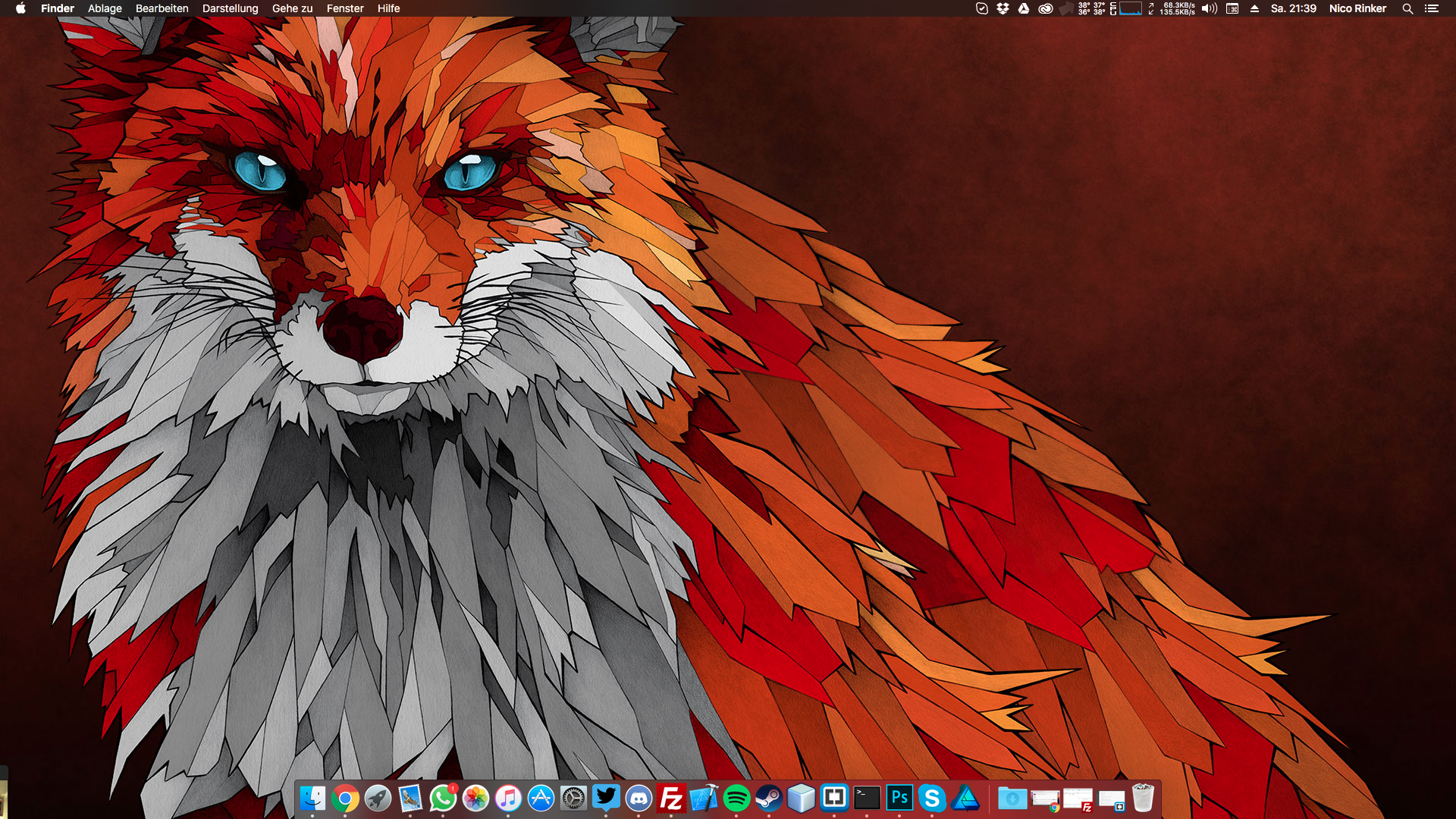The image size is (1456, 819).
Task: Open Discord in the dock
Action: [x=639, y=798]
